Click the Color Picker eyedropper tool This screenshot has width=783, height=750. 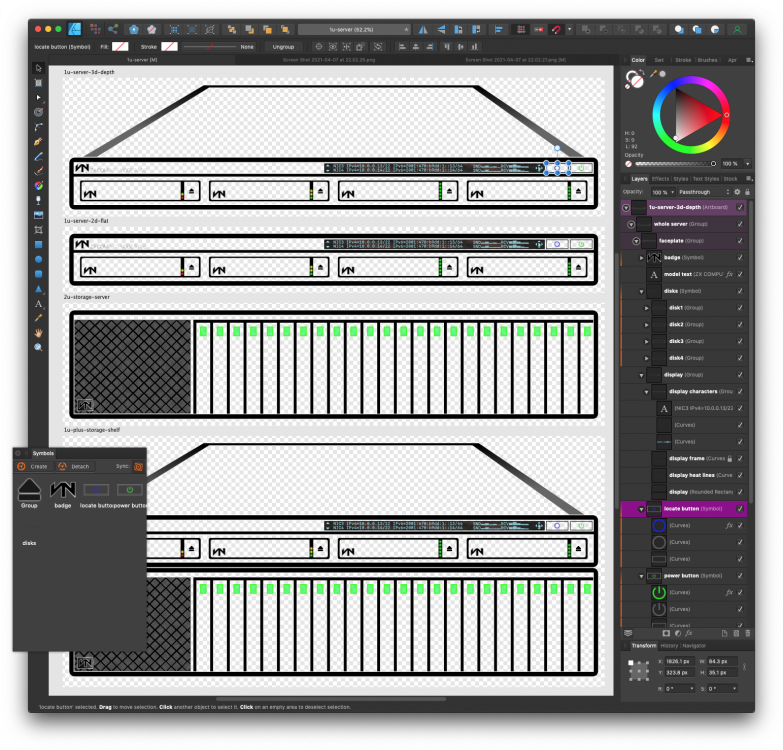click(x=38, y=318)
